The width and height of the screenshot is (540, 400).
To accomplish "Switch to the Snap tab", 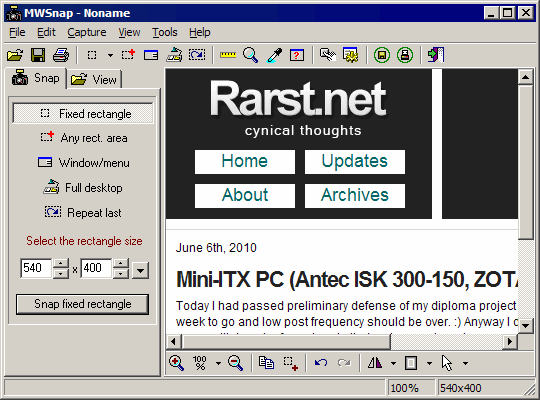I will pos(35,78).
